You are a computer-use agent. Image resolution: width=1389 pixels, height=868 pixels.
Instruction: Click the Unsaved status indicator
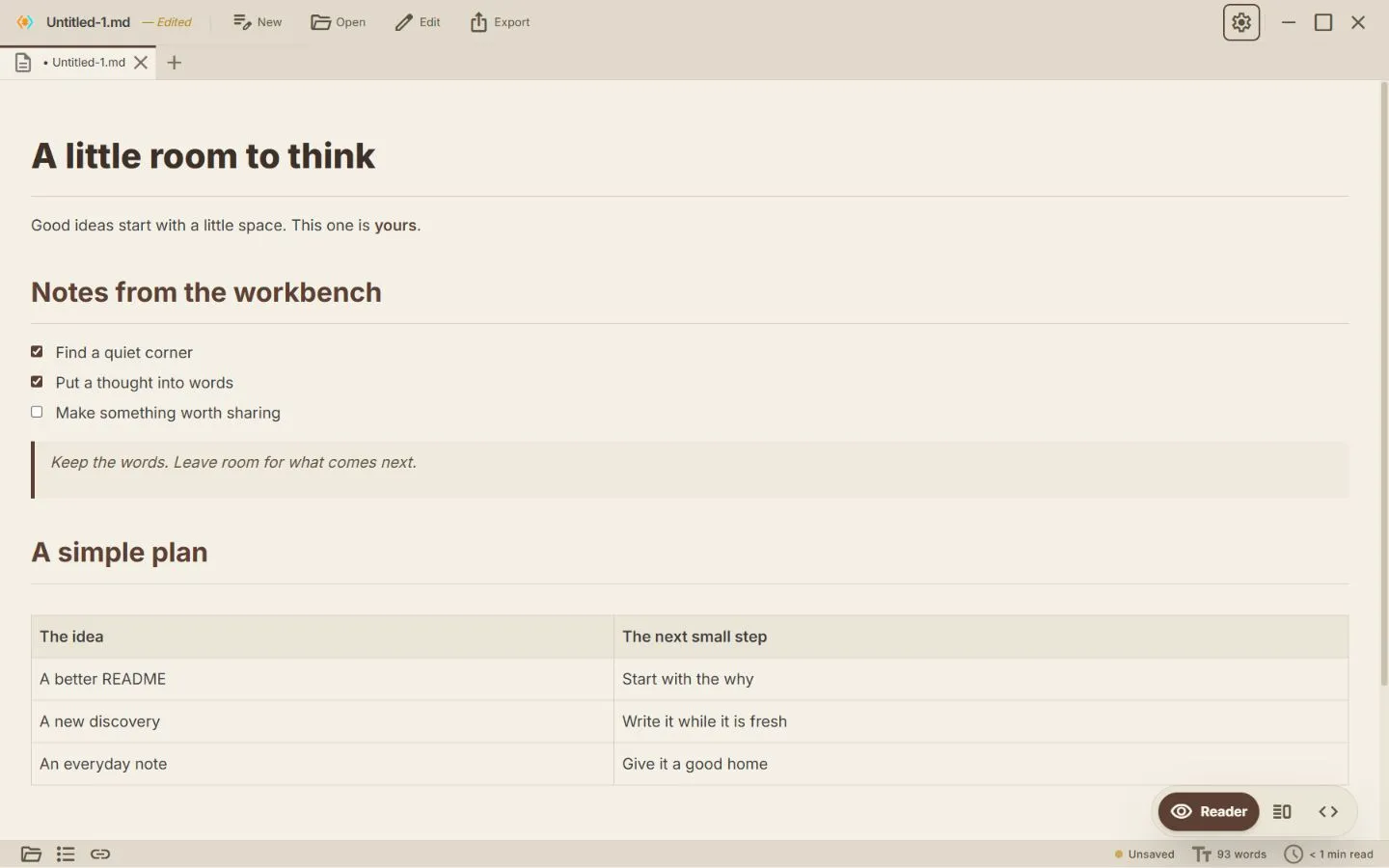[x=1145, y=854]
